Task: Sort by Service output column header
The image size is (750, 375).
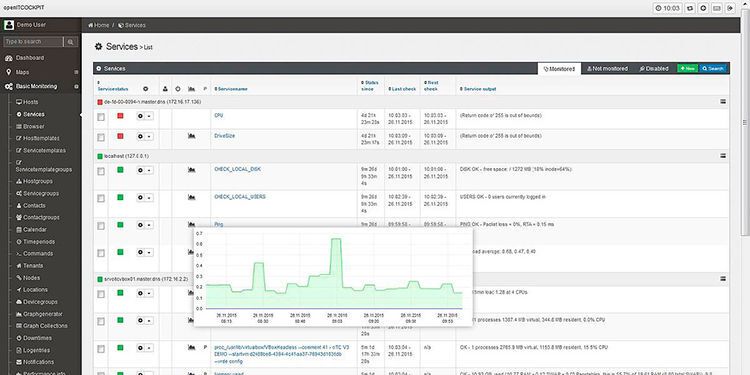Action: point(478,89)
